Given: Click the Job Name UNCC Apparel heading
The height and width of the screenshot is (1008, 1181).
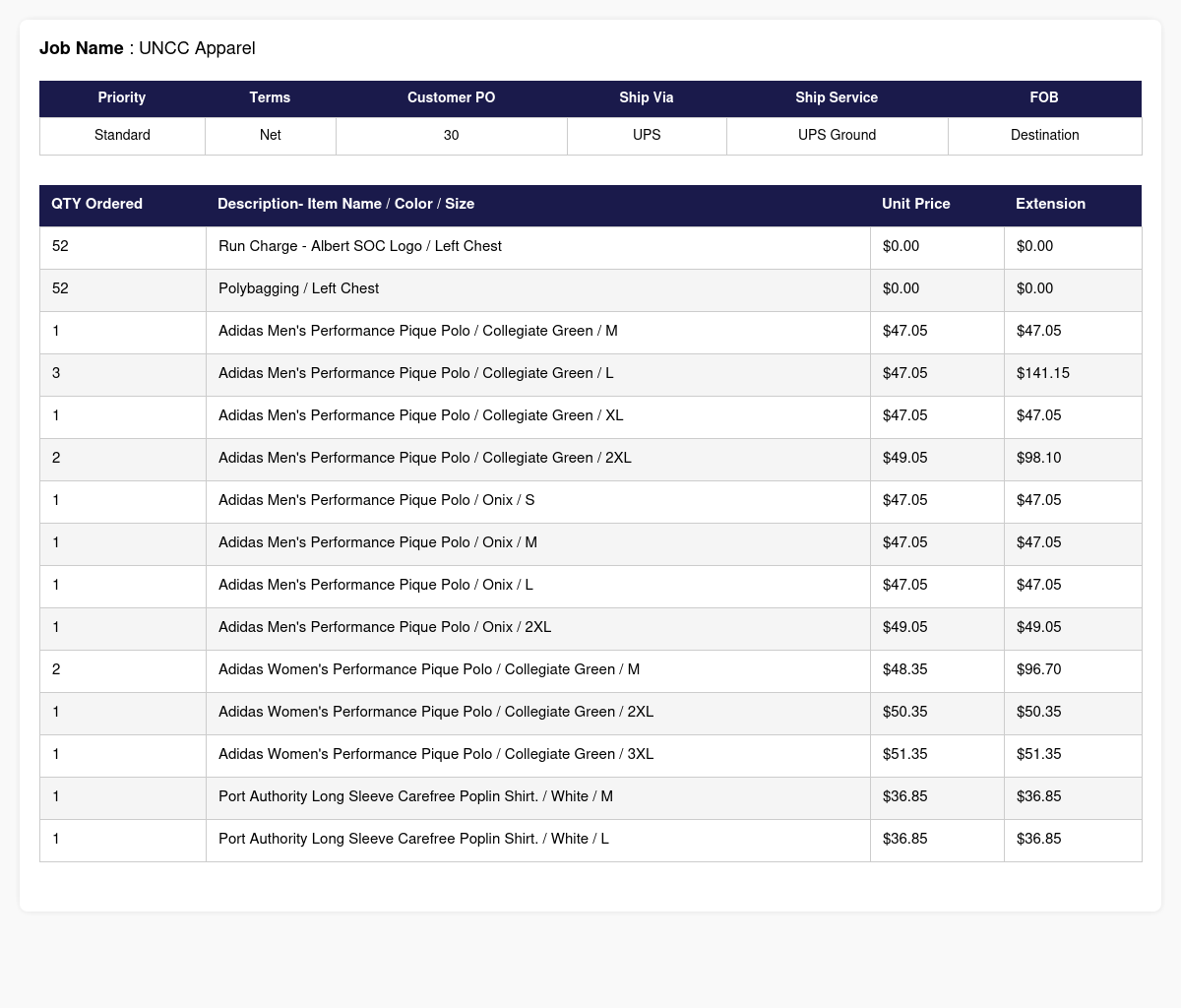Looking at the screenshot, I should 148,48.
